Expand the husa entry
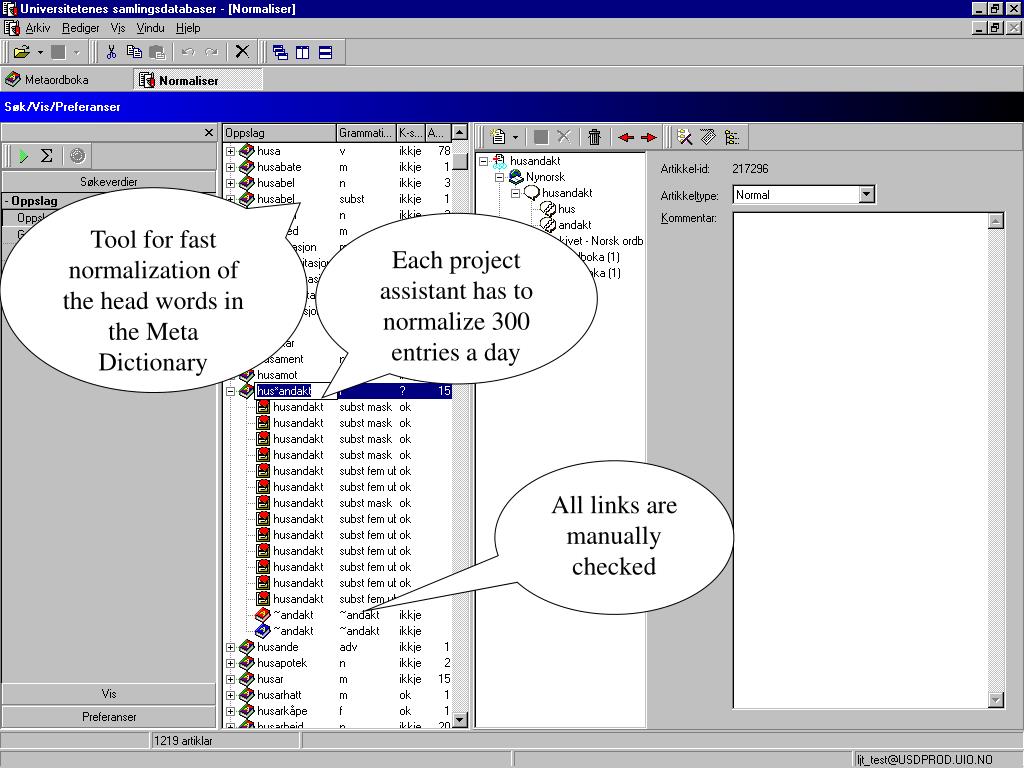 point(231,151)
